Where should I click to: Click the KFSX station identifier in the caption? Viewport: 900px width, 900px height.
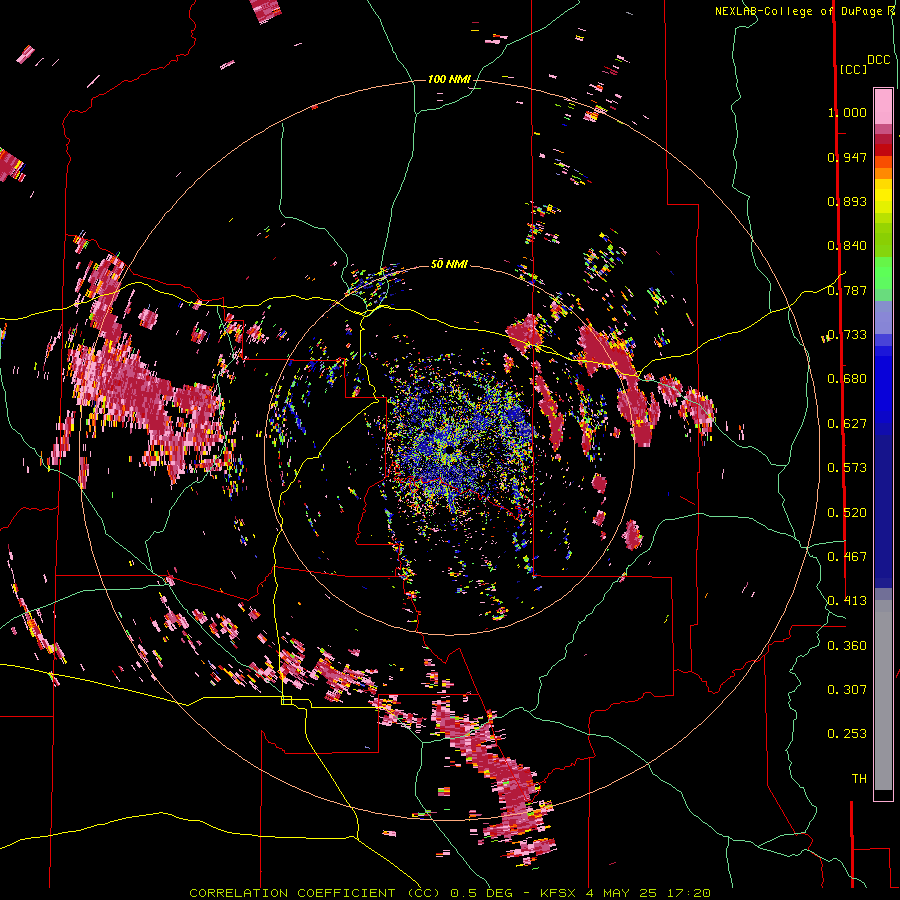point(560,893)
